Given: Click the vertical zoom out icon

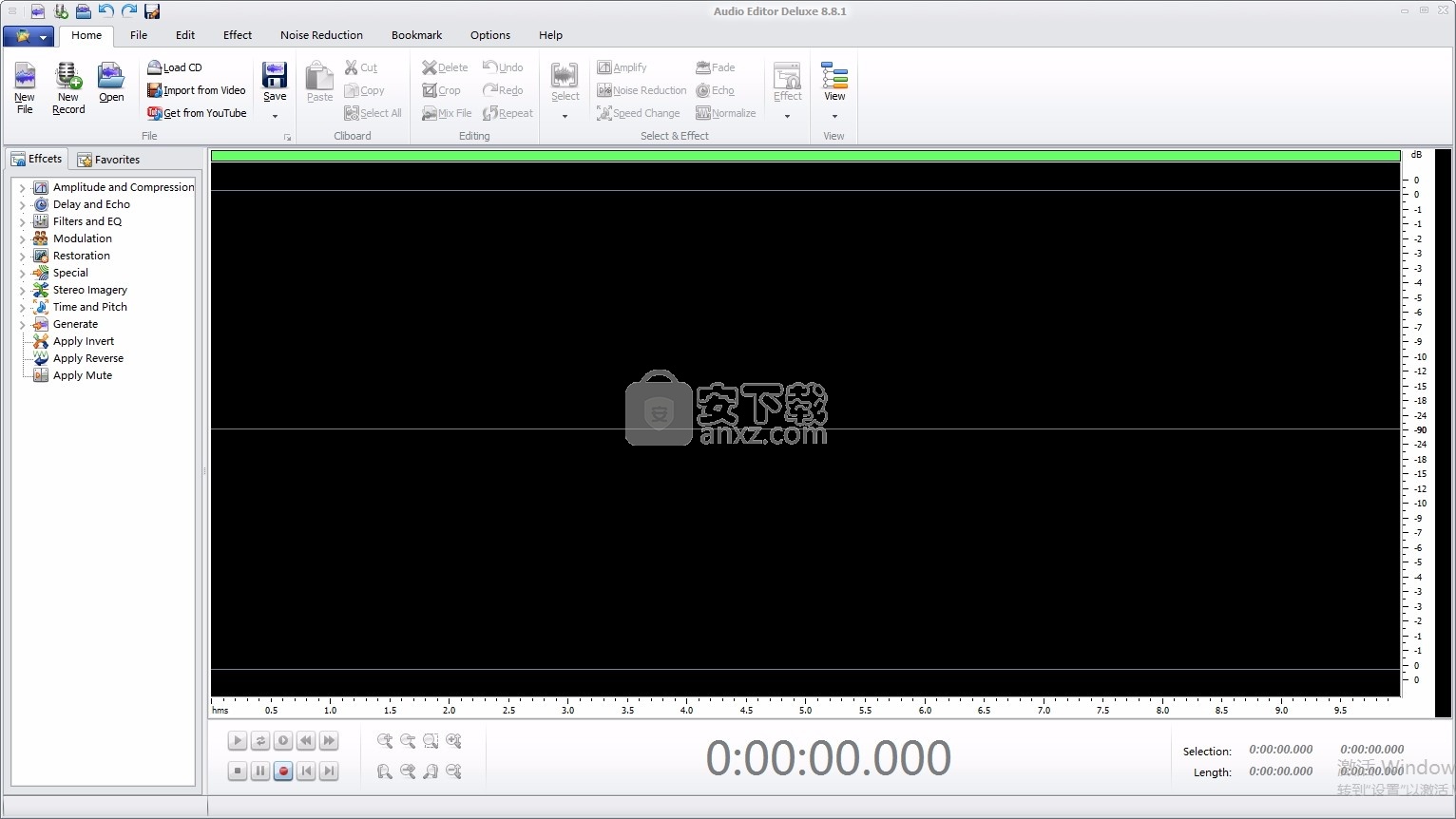Looking at the screenshot, I should click(x=453, y=771).
